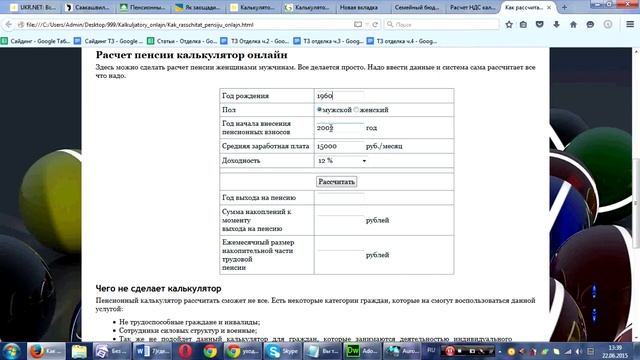This screenshot has height=360, width=640.
Task: Click the 'Средняя заработная плата' input field
Action: point(340,146)
